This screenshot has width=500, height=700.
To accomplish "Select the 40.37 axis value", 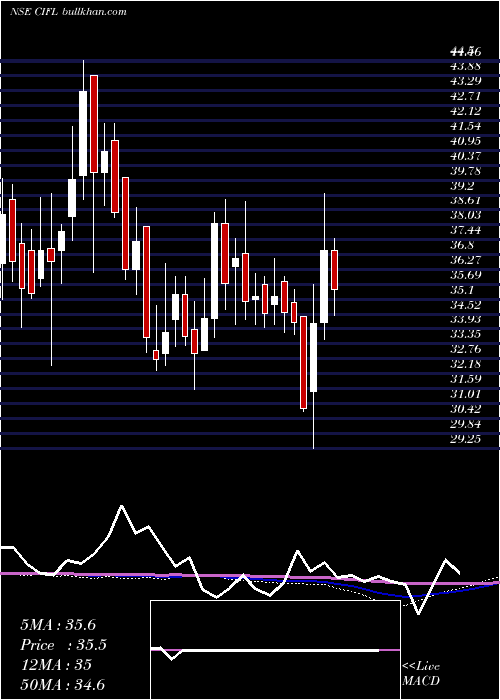I will click(466, 156).
